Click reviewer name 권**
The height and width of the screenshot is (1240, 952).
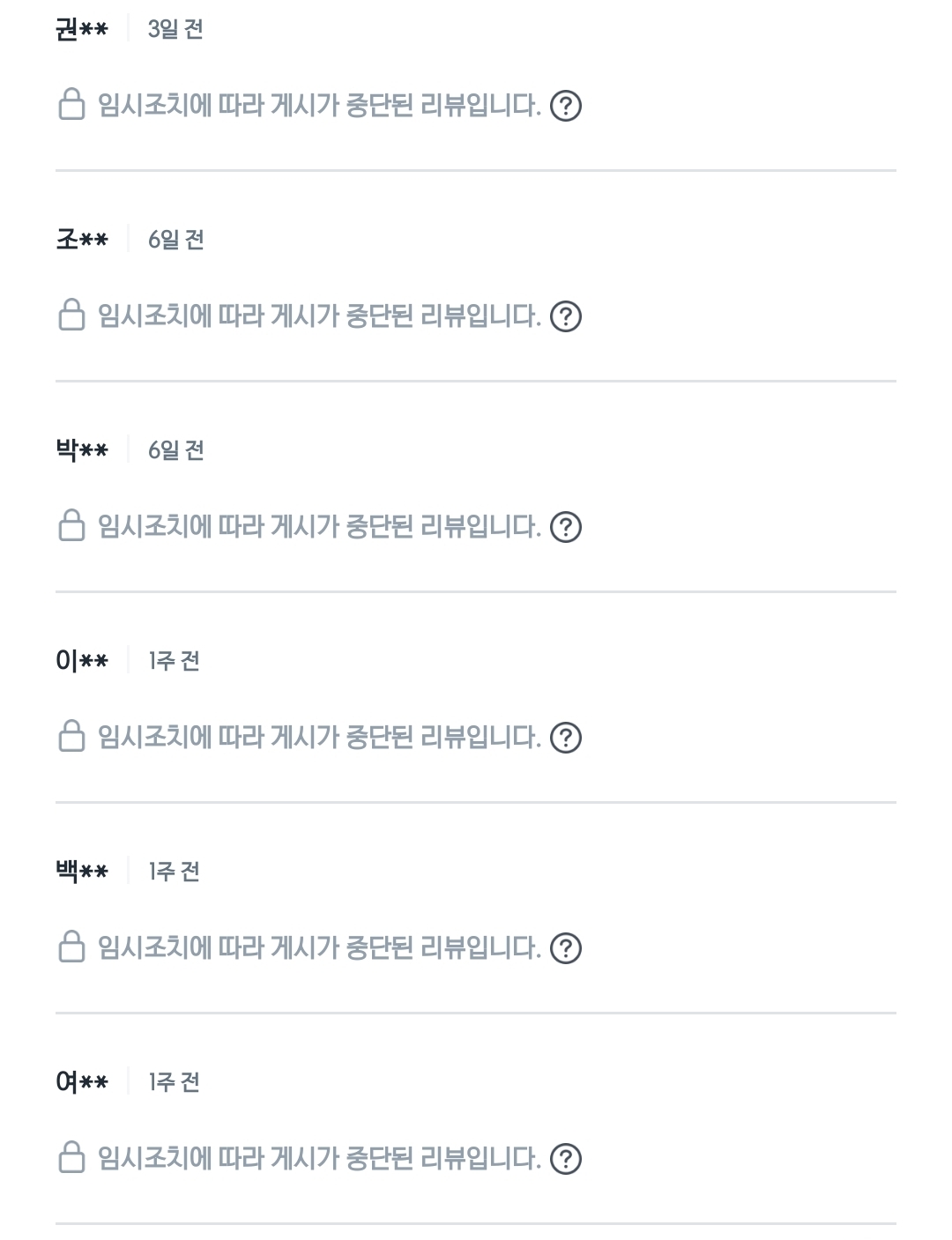click(x=82, y=29)
